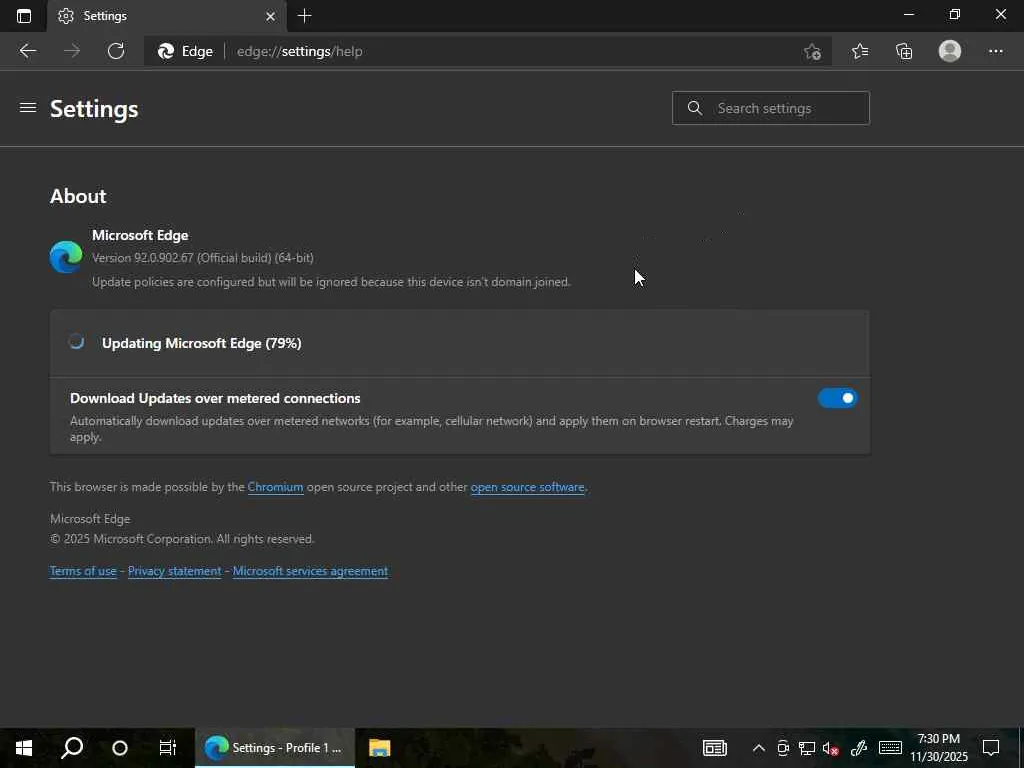Click the Version 92.0.902.67 text
The width and height of the screenshot is (1024, 768).
[x=202, y=258]
